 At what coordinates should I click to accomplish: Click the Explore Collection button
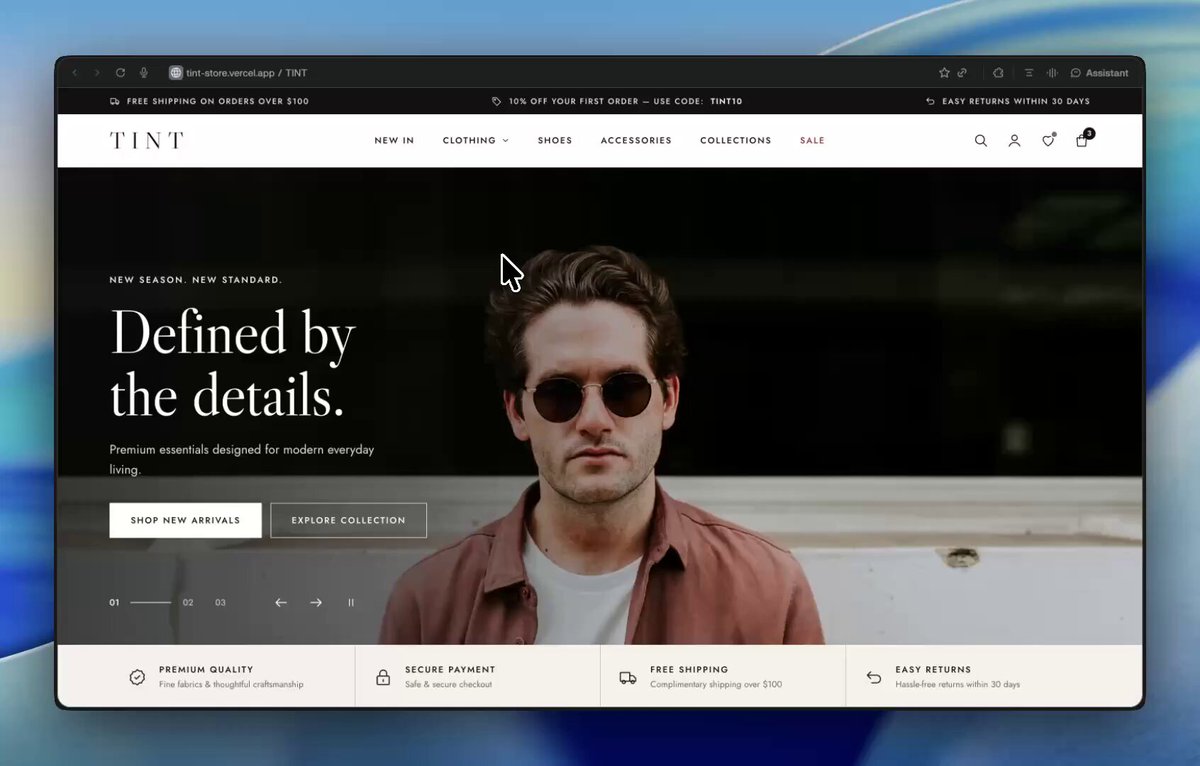(x=349, y=520)
